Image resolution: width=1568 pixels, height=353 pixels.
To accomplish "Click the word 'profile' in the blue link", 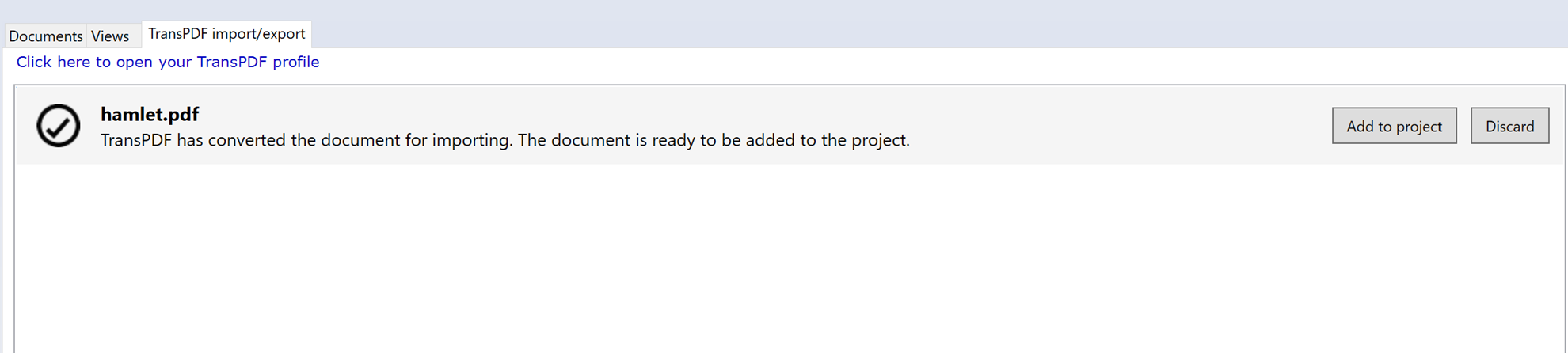I will (296, 62).
